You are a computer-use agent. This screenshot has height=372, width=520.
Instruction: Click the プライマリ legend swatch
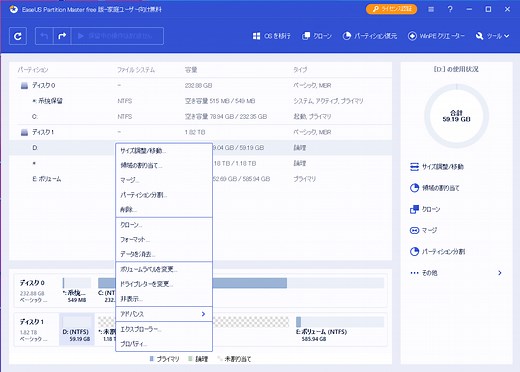pyautogui.click(x=151, y=359)
